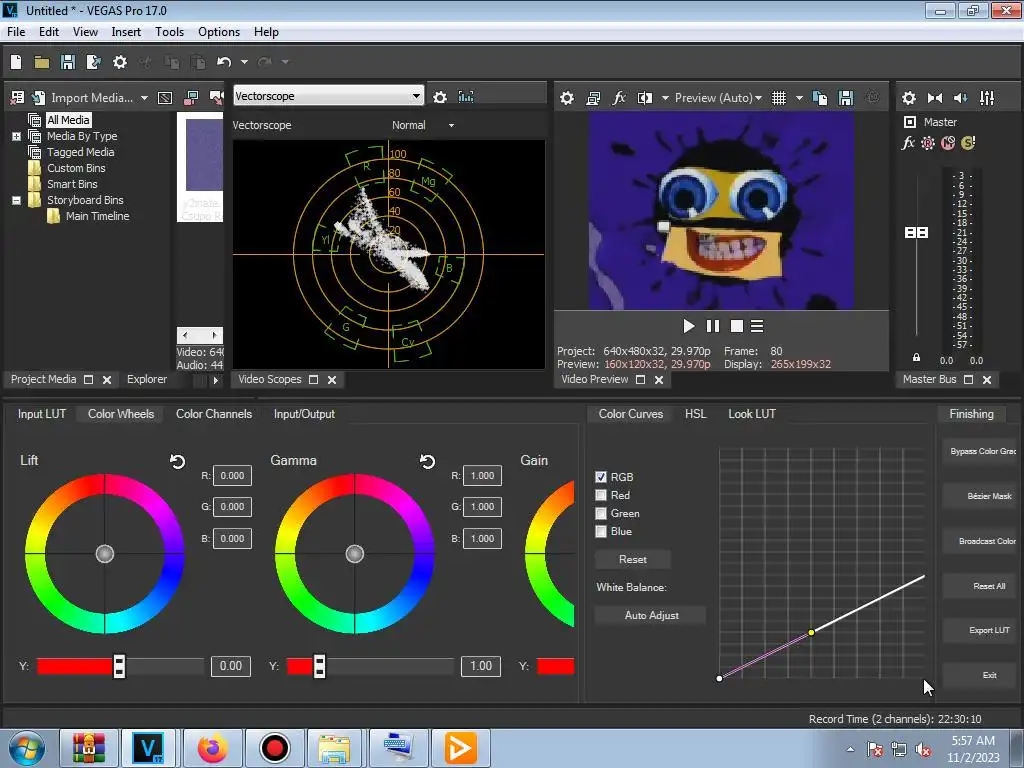Switch to the Explorer tab
The width and height of the screenshot is (1024, 768).
(147, 379)
